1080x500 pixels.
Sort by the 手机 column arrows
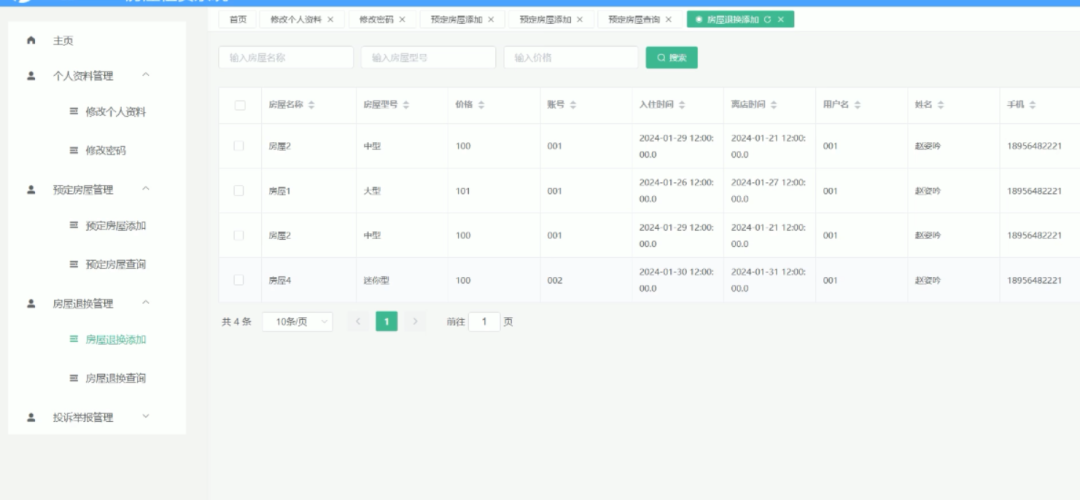tap(1033, 105)
